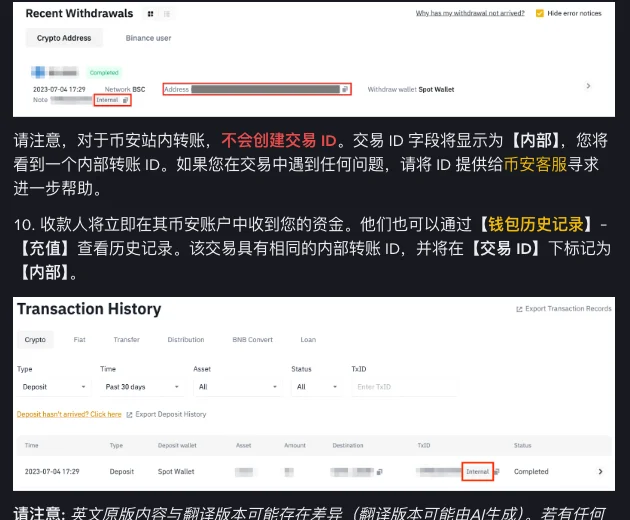The height and width of the screenshot is (520, 630).
Task: Open the Time dropdown showing Past 30 days
Action: pyautogui.click(x=142, y=387)
